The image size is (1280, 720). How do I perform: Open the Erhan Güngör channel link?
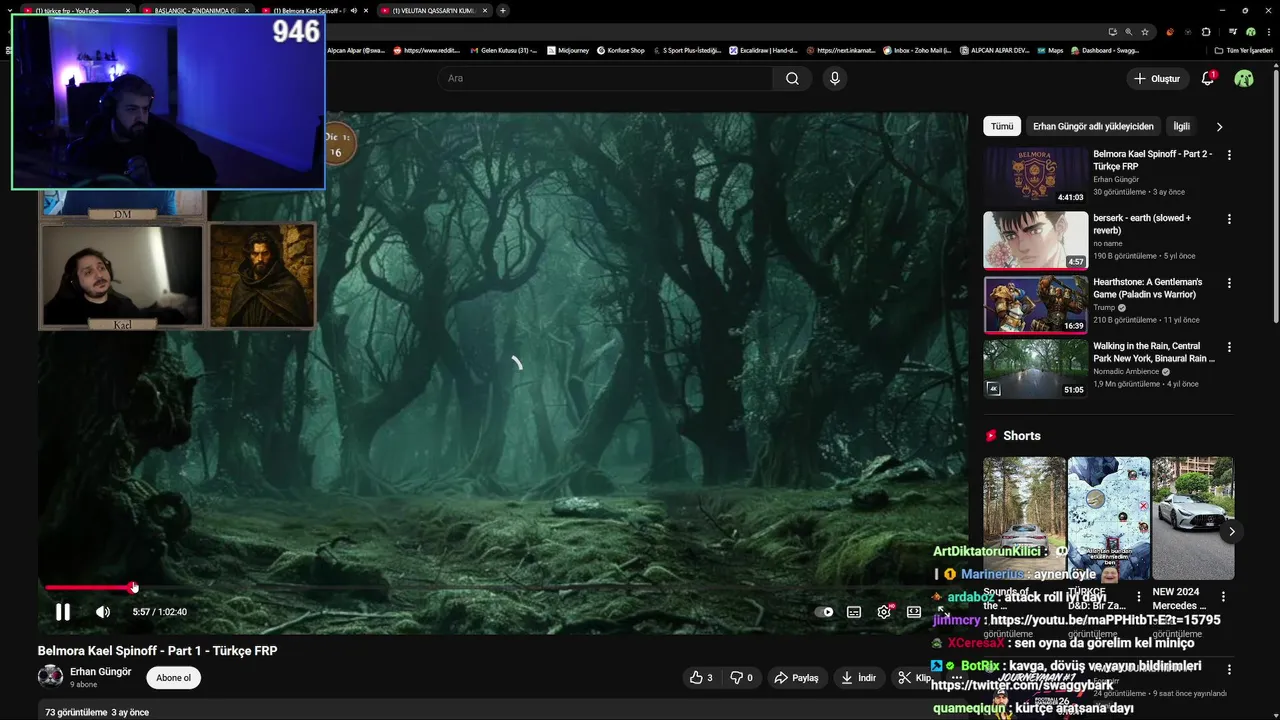tap(100, 672)
